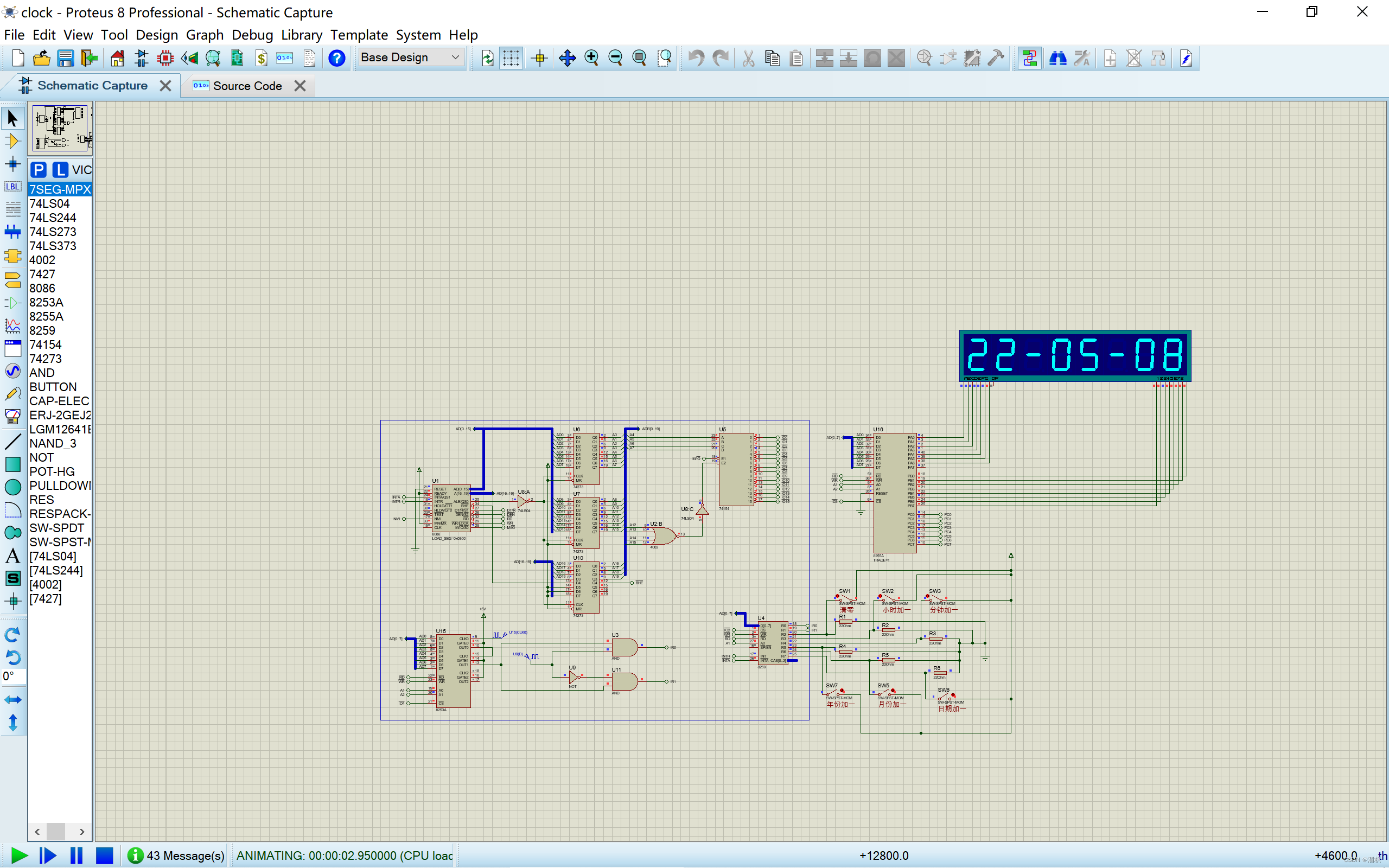Viewport: 1389px width, 868px height.
Task: Open the Debug menu
Action: tap(252, 35)
